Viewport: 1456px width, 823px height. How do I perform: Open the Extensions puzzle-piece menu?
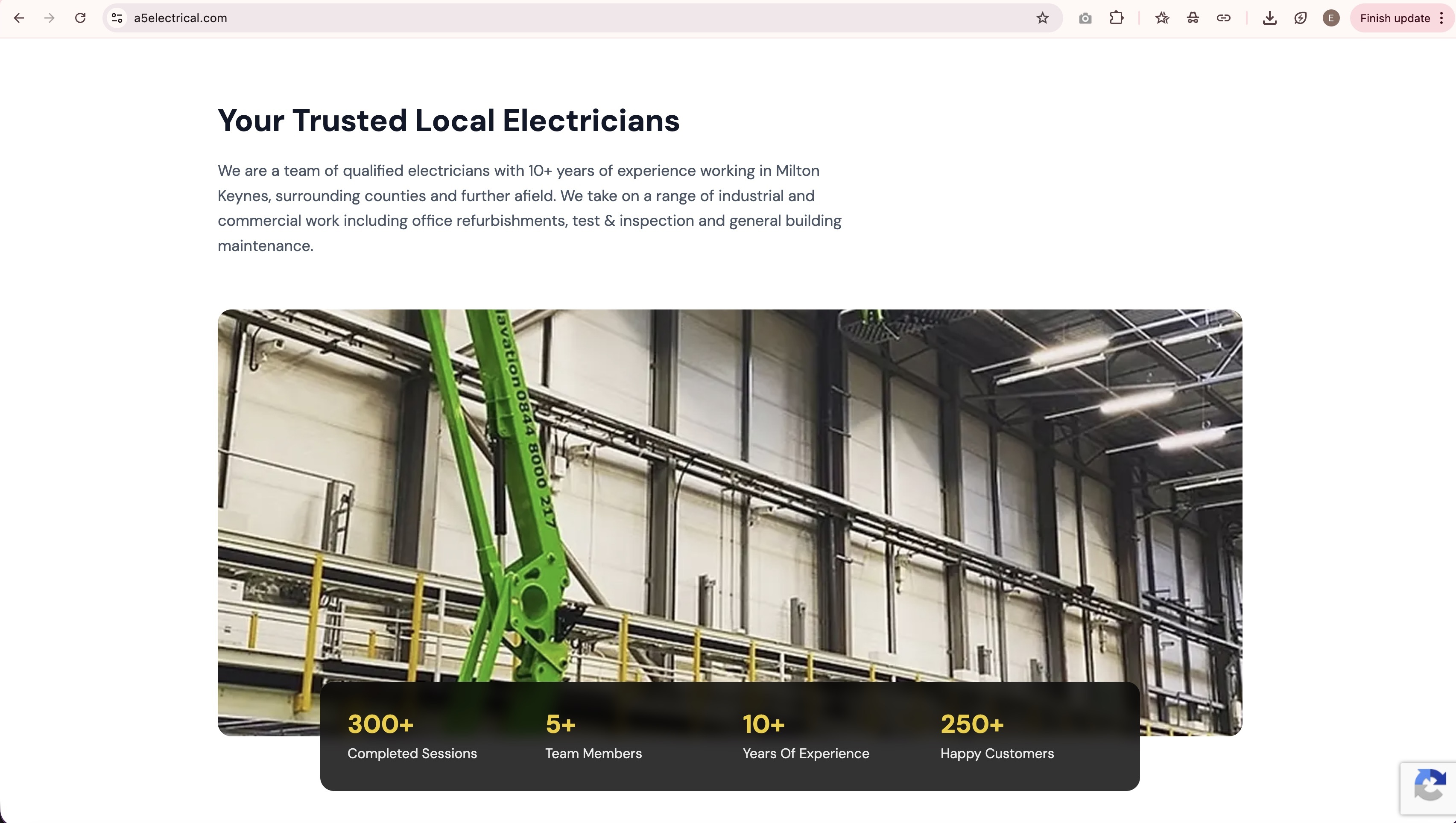point(1116,18)
